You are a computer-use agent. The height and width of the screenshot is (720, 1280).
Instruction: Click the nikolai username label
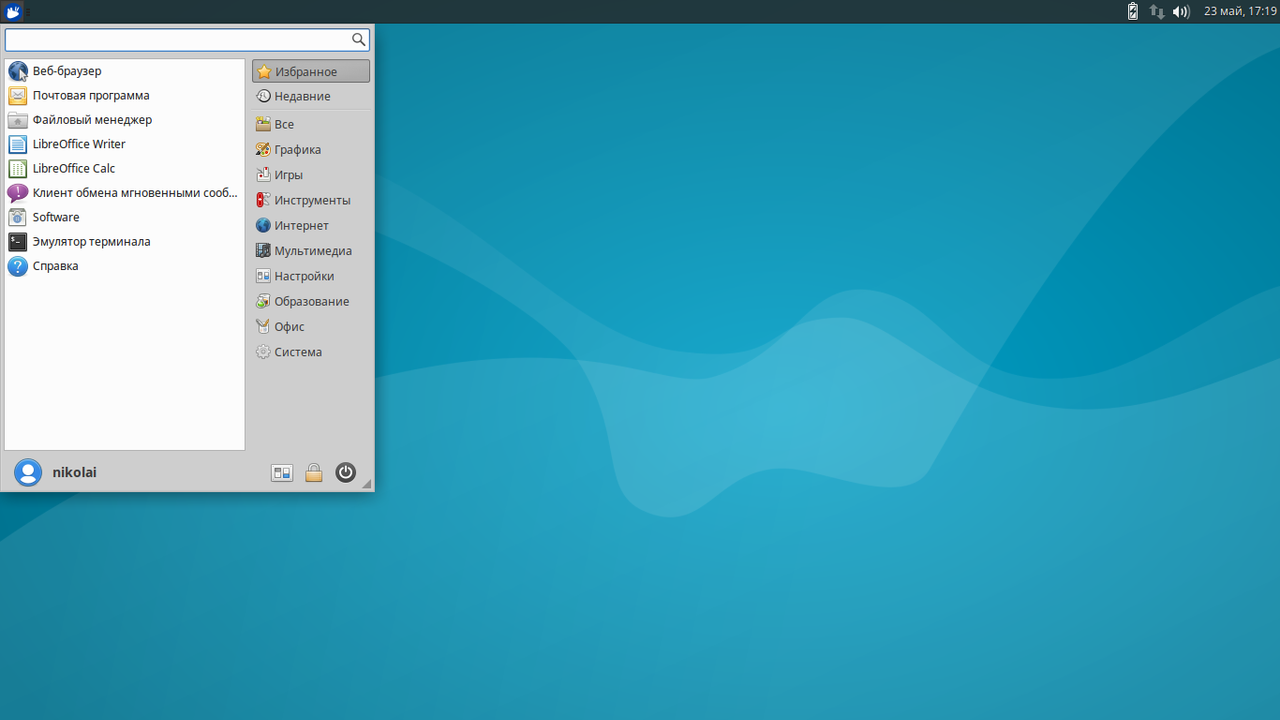(x=75, y=472)
